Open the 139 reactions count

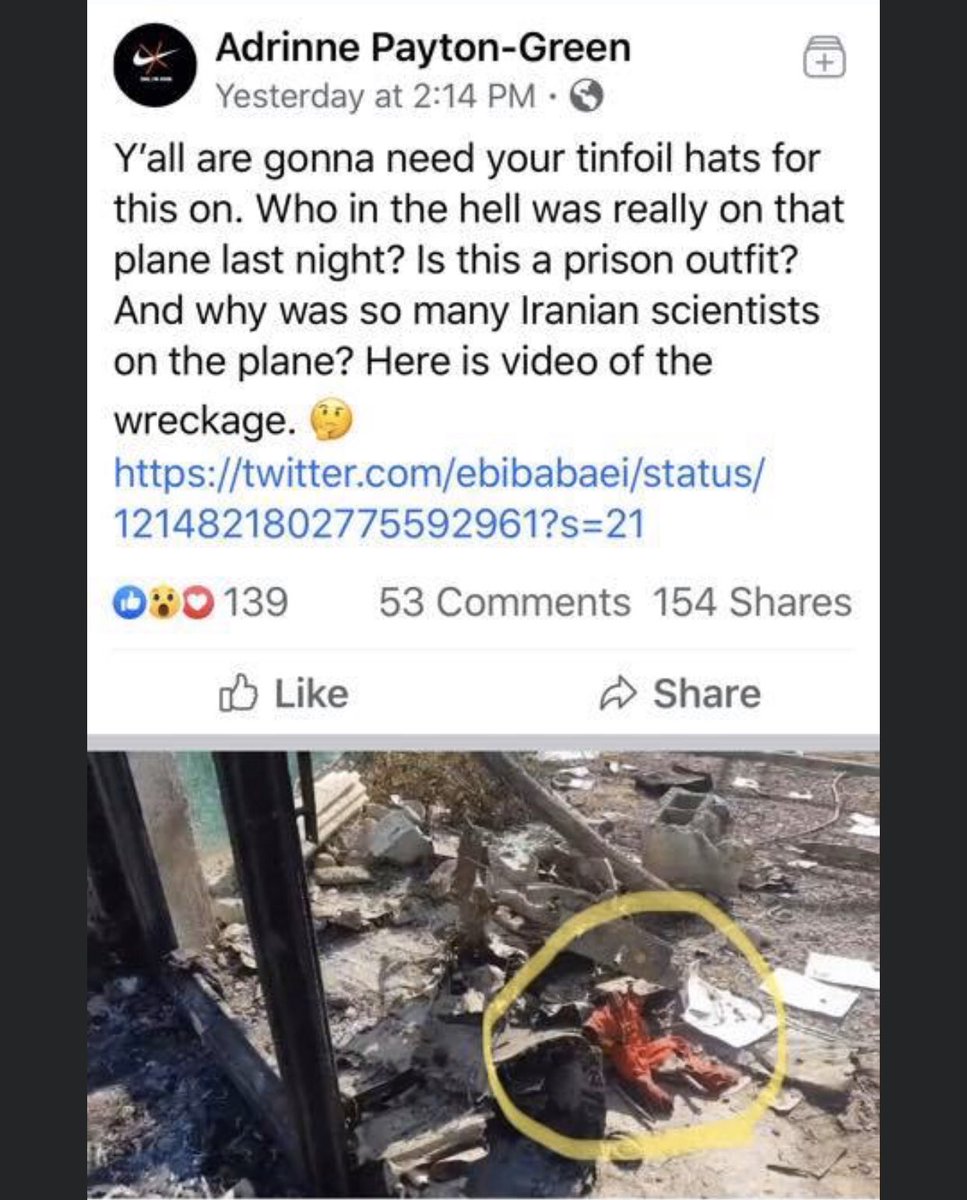[x=254, y=603]
